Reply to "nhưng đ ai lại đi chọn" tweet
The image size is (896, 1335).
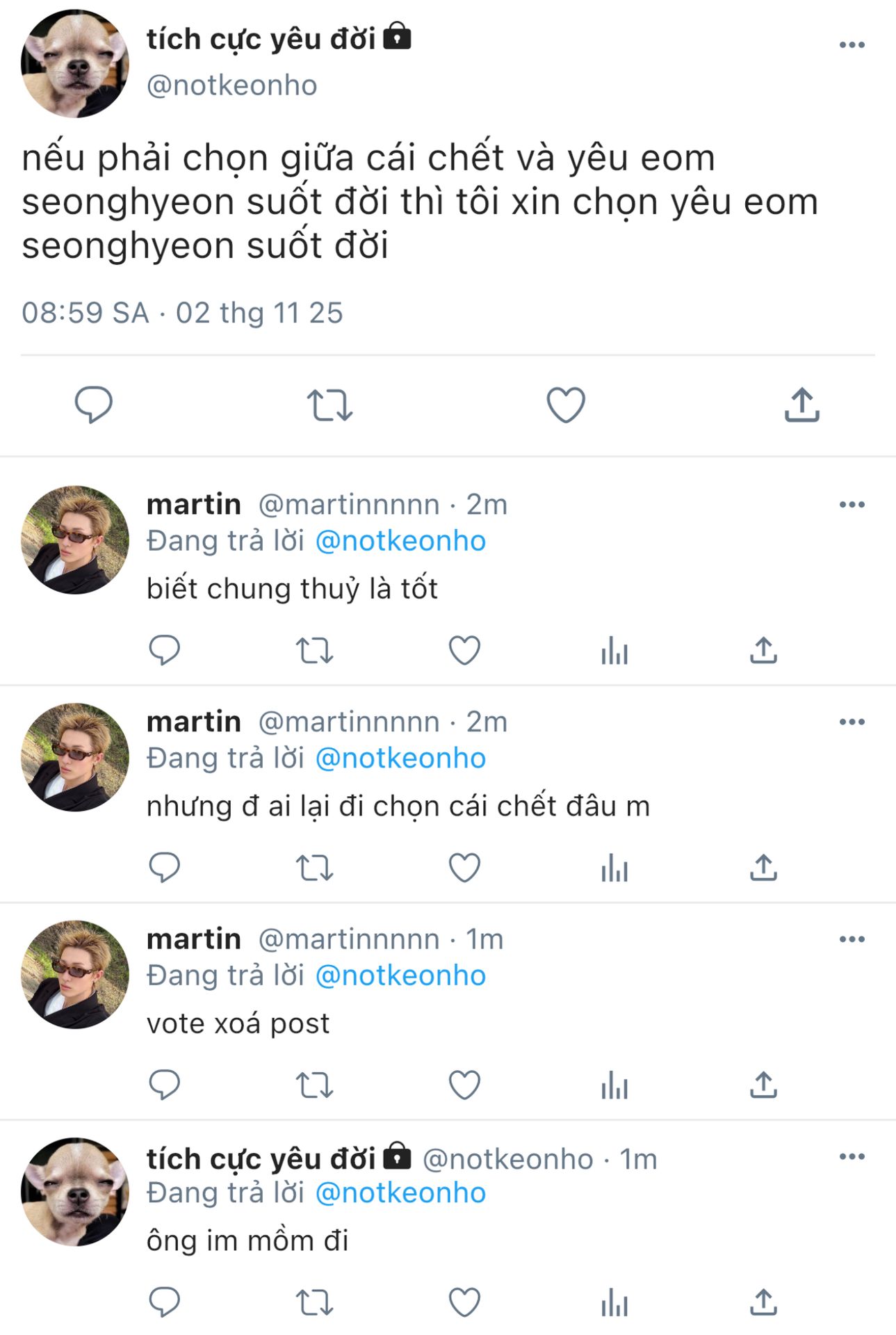click(165, 868)
